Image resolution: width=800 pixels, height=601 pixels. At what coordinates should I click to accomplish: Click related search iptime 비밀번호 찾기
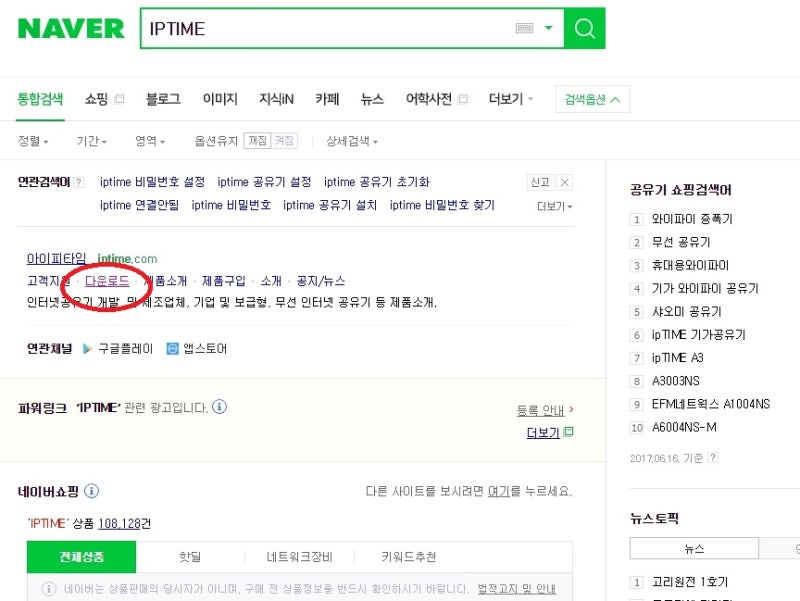pos(442,205)
